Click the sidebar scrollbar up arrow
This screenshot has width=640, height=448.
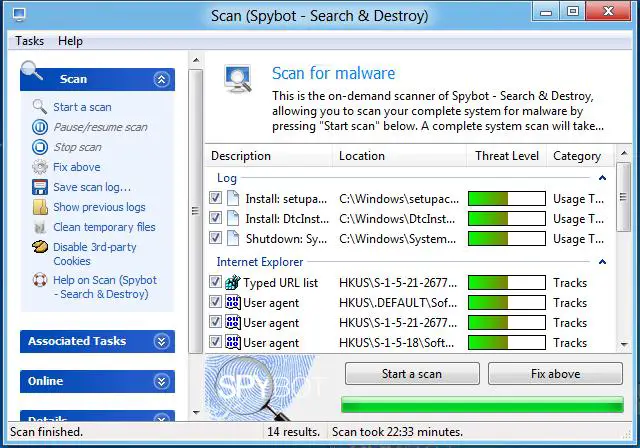coord(196,60)
